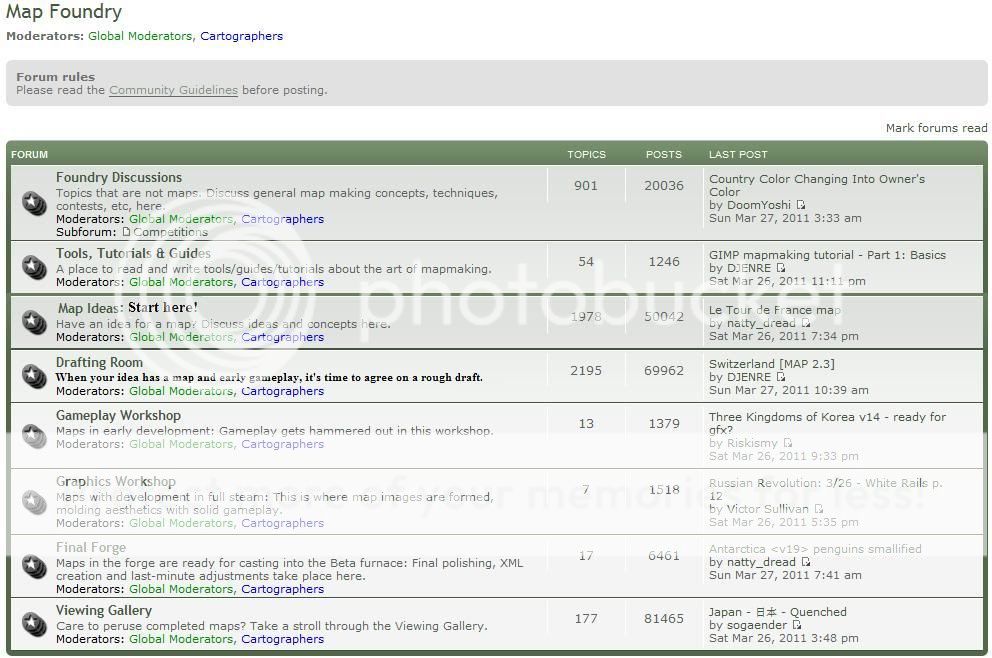This screenshot has width=992, height=658.
Task: Open Cartographers link under Map Foundry title
Action: click(242, 36)
